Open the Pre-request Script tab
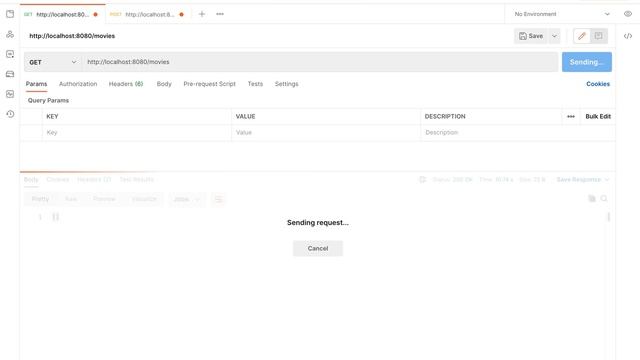Image resolution: width=640 pixels, height=360 pixels. pyautogui.click(x=209, y=84)
